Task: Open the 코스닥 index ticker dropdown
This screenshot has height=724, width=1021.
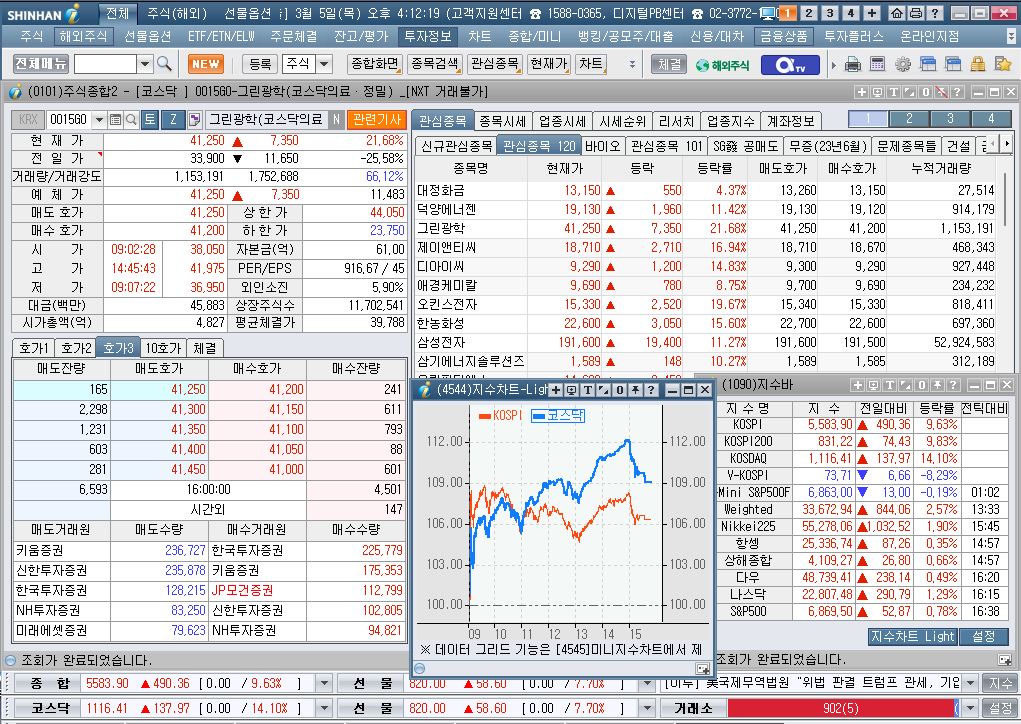Action: pyautogui.click(x=324, y=708)
